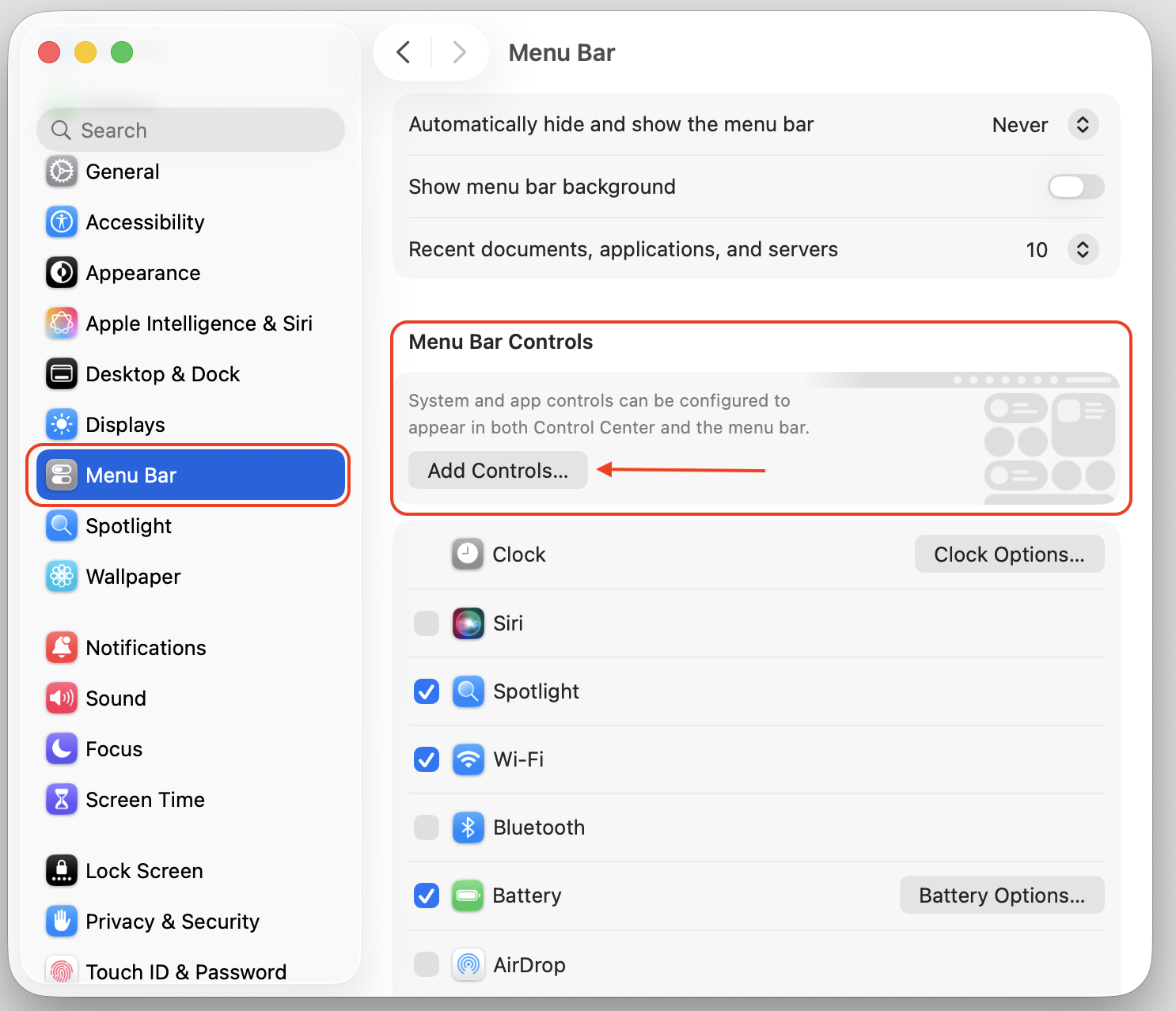Viewport: 1176px width, 1011px height.
Task: Open Displays settings pane
Action: [x=191, y=425]
